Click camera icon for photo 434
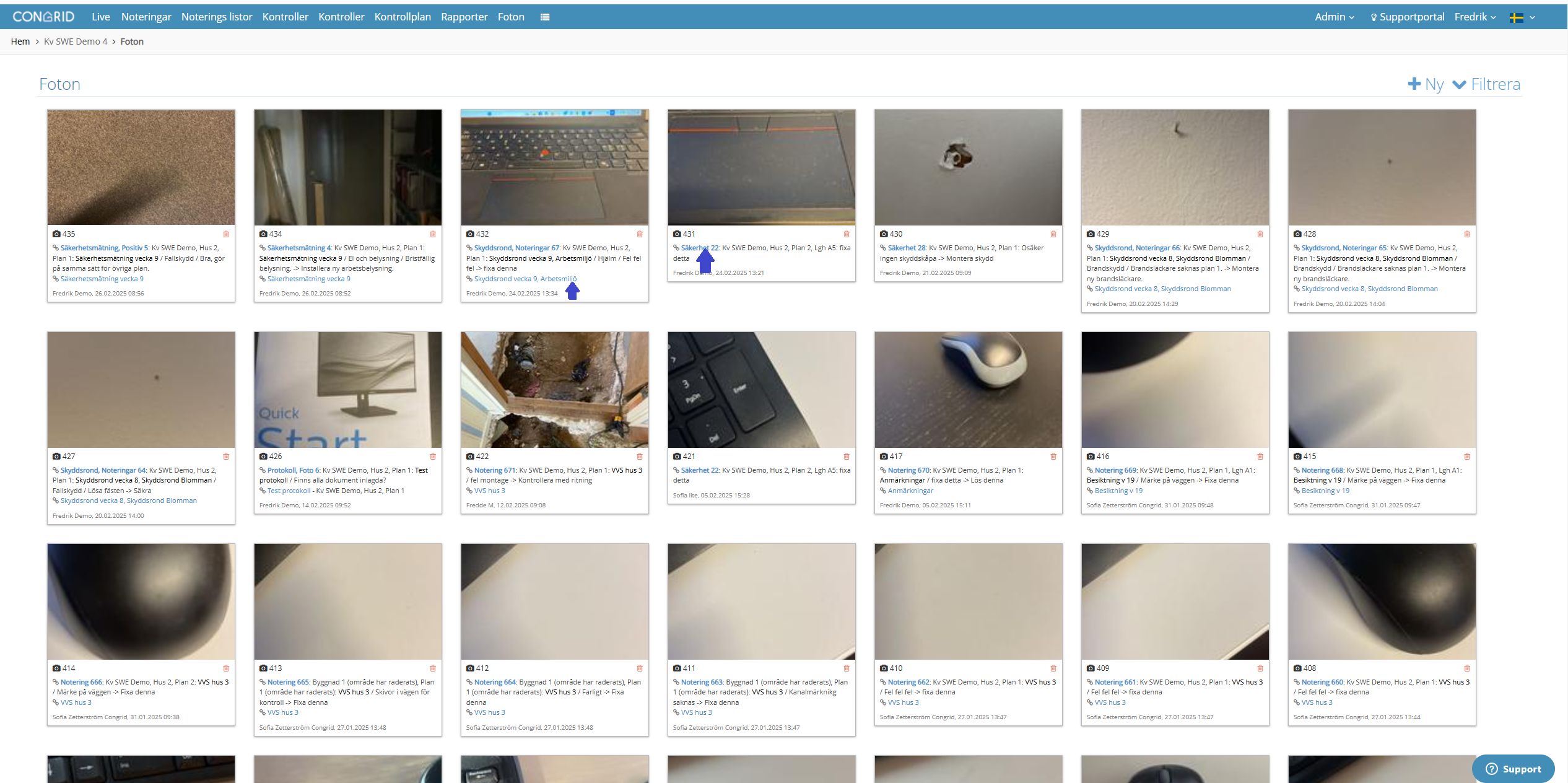This screenshot has width=1568, height=783. point(263,234)
